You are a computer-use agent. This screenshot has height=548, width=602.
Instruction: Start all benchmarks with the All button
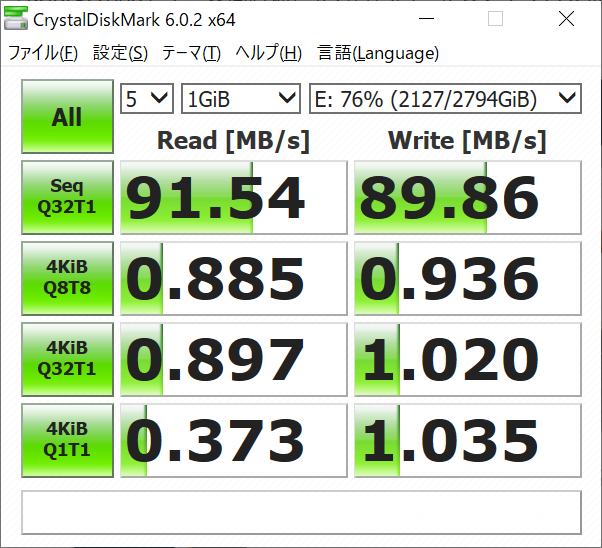67,116
